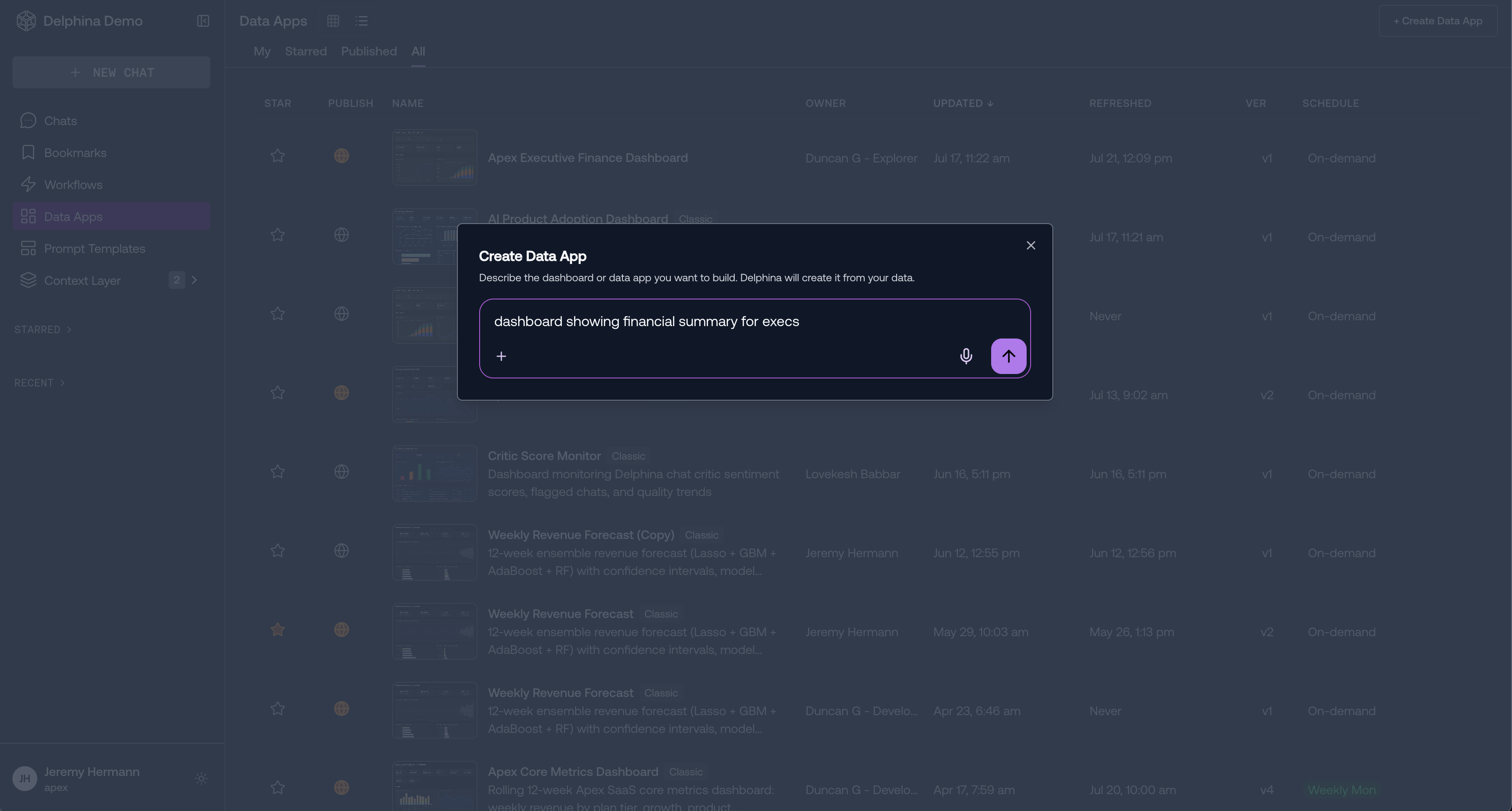Expand the RECENT section
Viewport: 1512px width, 811px height.
coord(39,383)
